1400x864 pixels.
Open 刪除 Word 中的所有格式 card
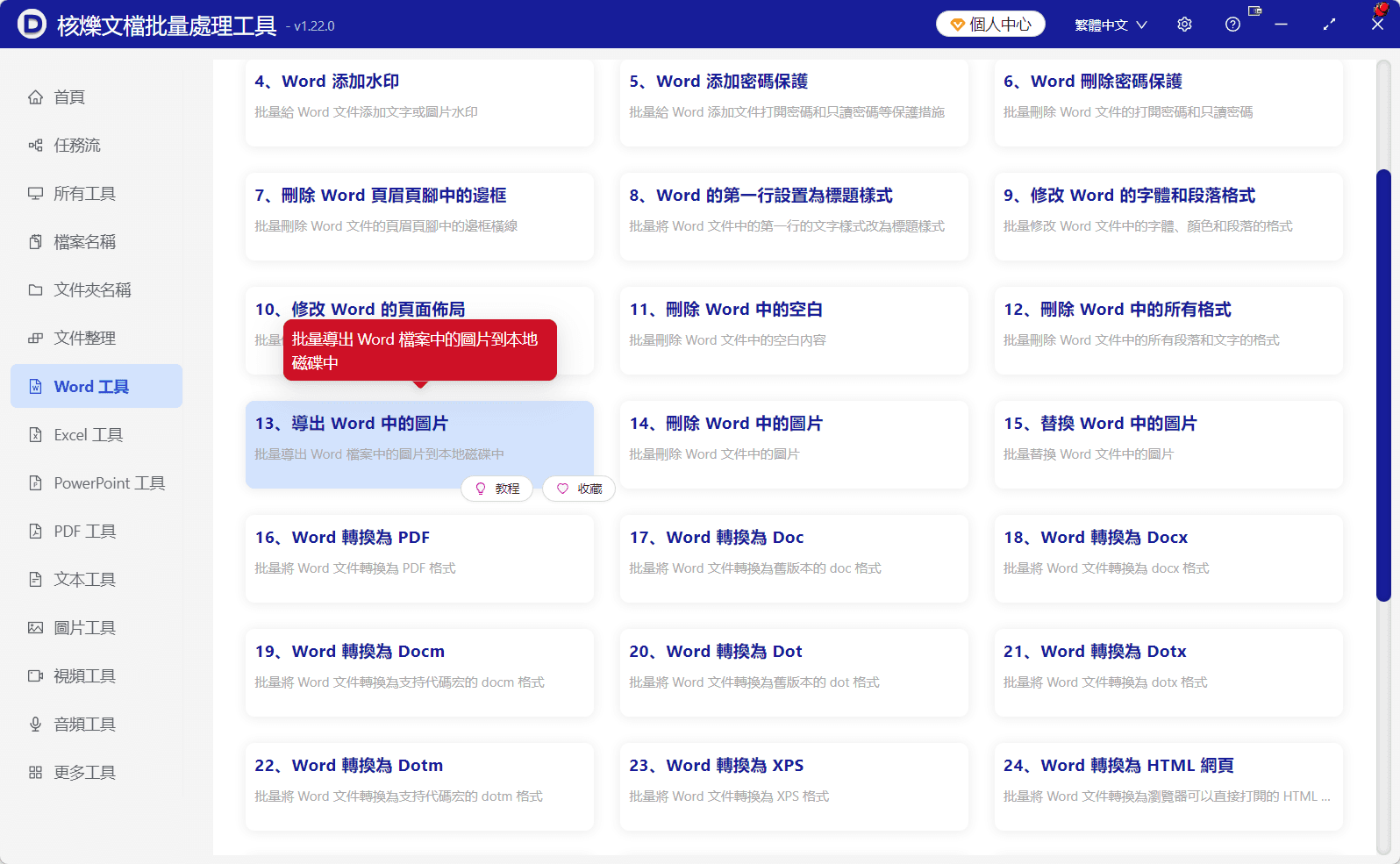1168,331
